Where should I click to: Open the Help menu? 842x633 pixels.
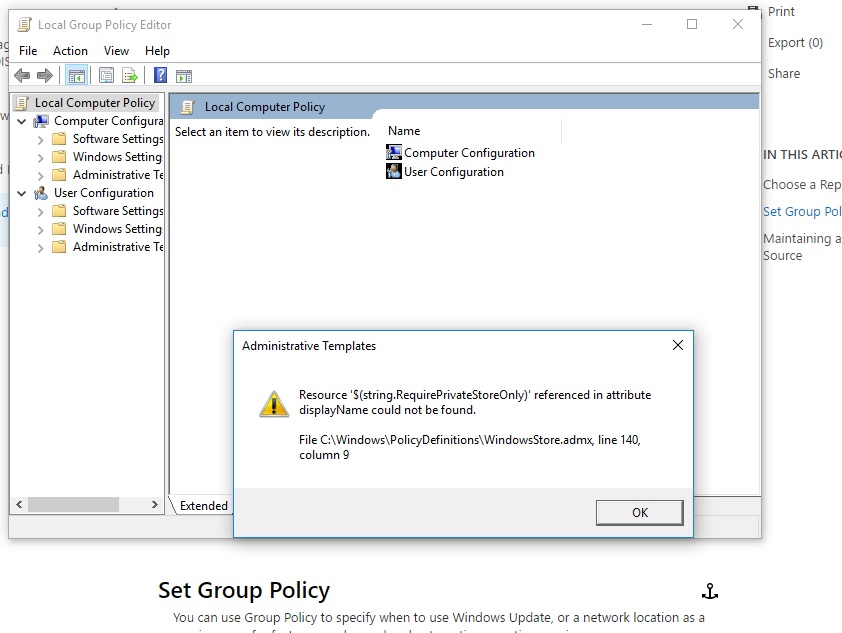(157, 51)
